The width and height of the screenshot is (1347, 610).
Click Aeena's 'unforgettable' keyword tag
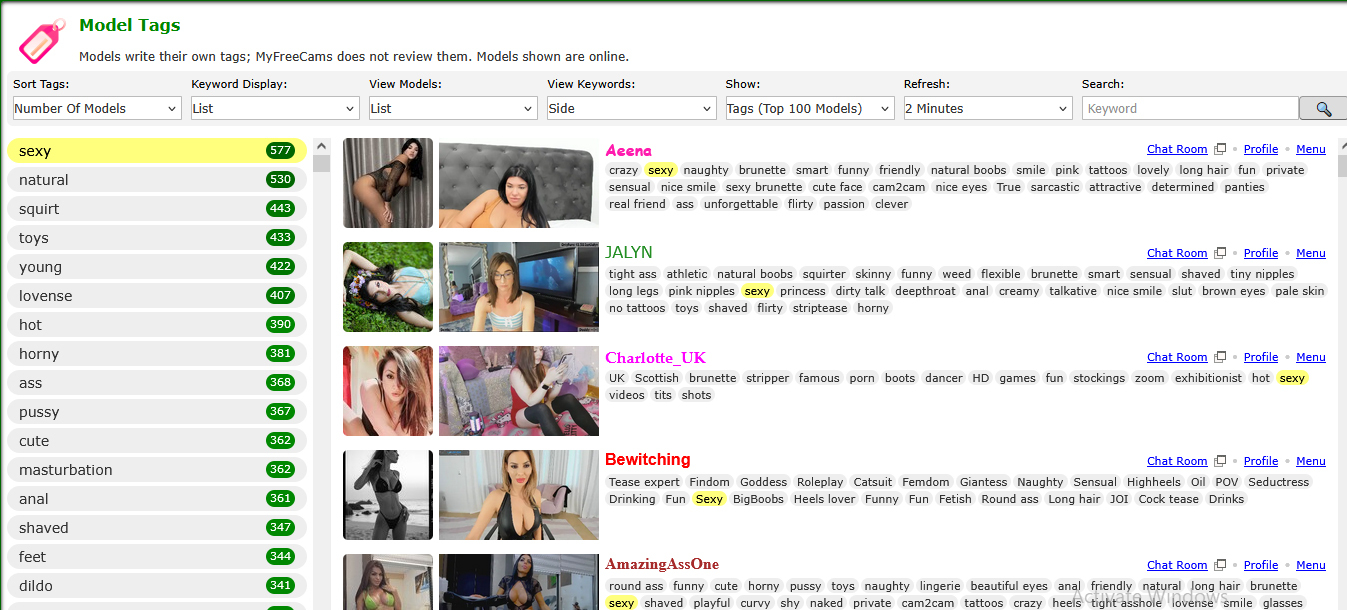[x=741, y=204]
